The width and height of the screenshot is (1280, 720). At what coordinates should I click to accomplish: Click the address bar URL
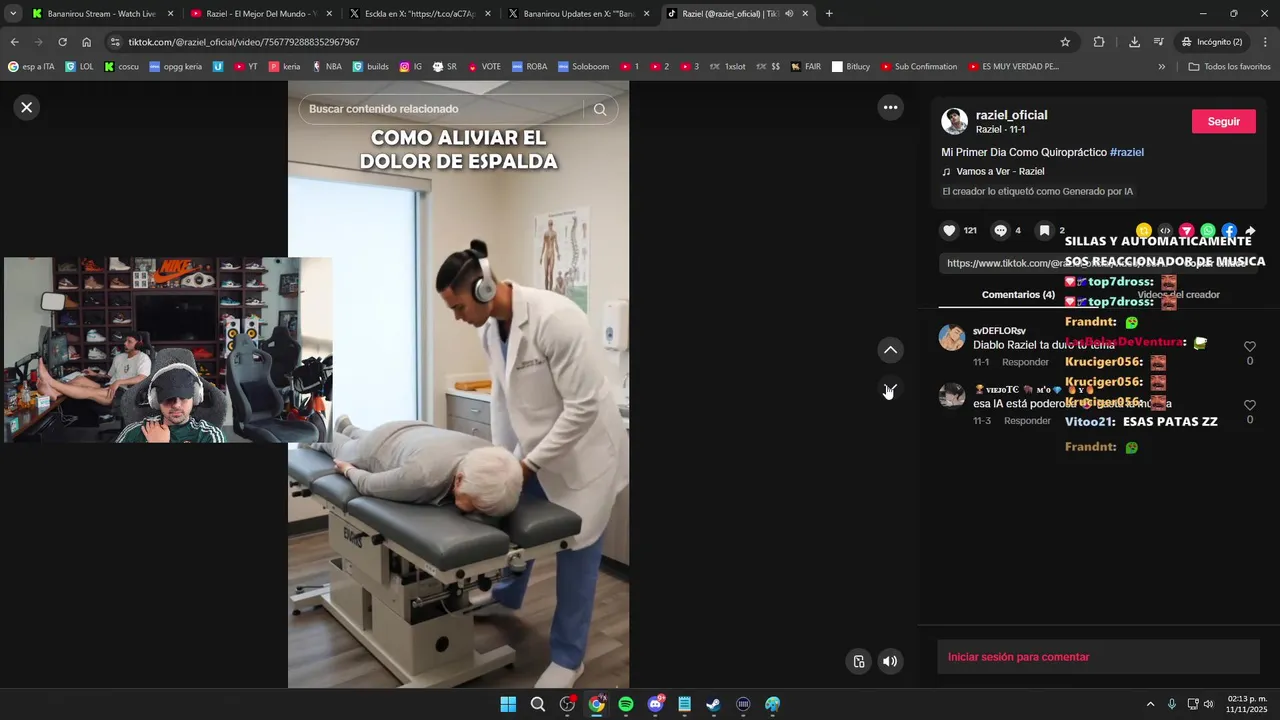(244, 42)
